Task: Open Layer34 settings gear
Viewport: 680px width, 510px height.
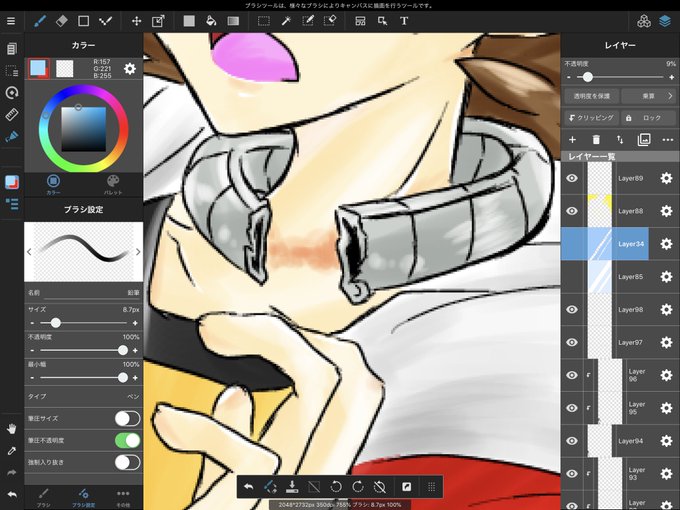Action: coord(666,244)
